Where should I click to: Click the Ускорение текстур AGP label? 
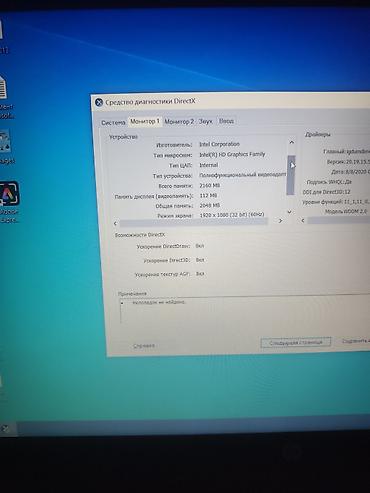tap(162, 274)
